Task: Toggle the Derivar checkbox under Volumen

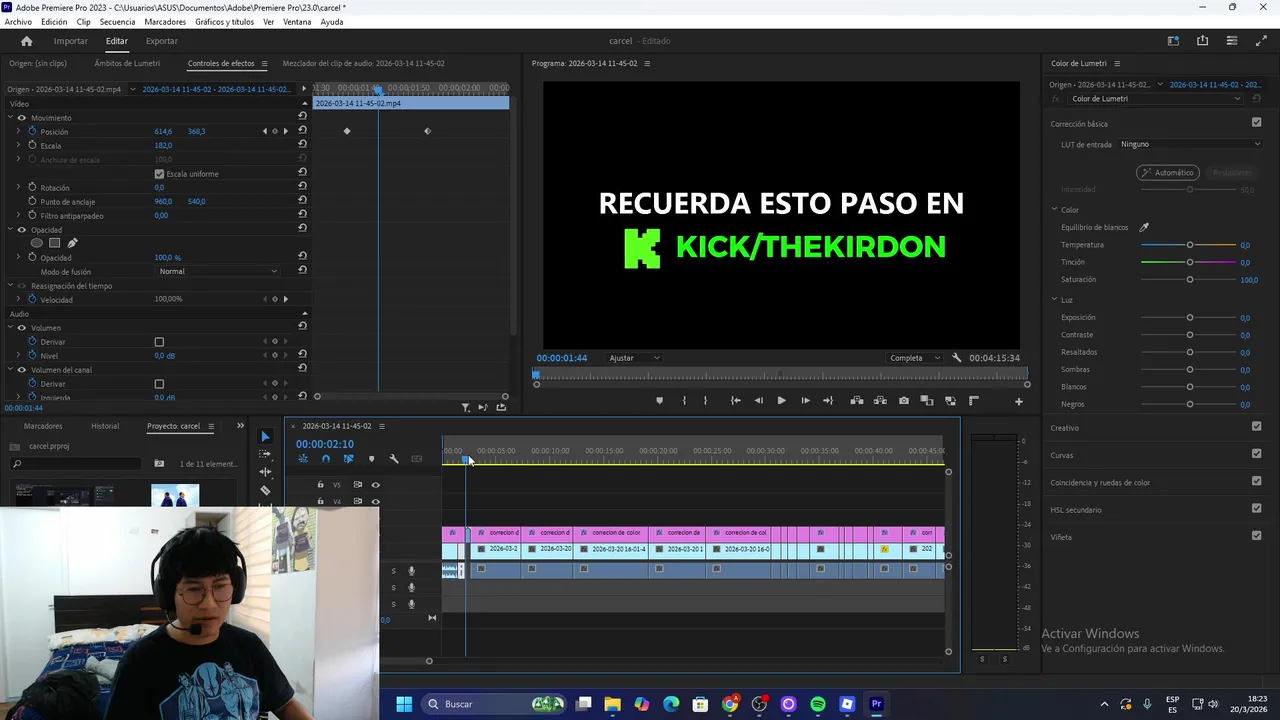Action: point(159,342)
